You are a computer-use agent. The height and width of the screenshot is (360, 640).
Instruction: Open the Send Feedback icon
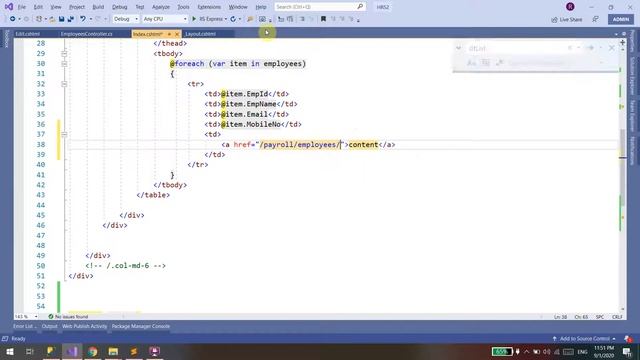click(596, 19)
